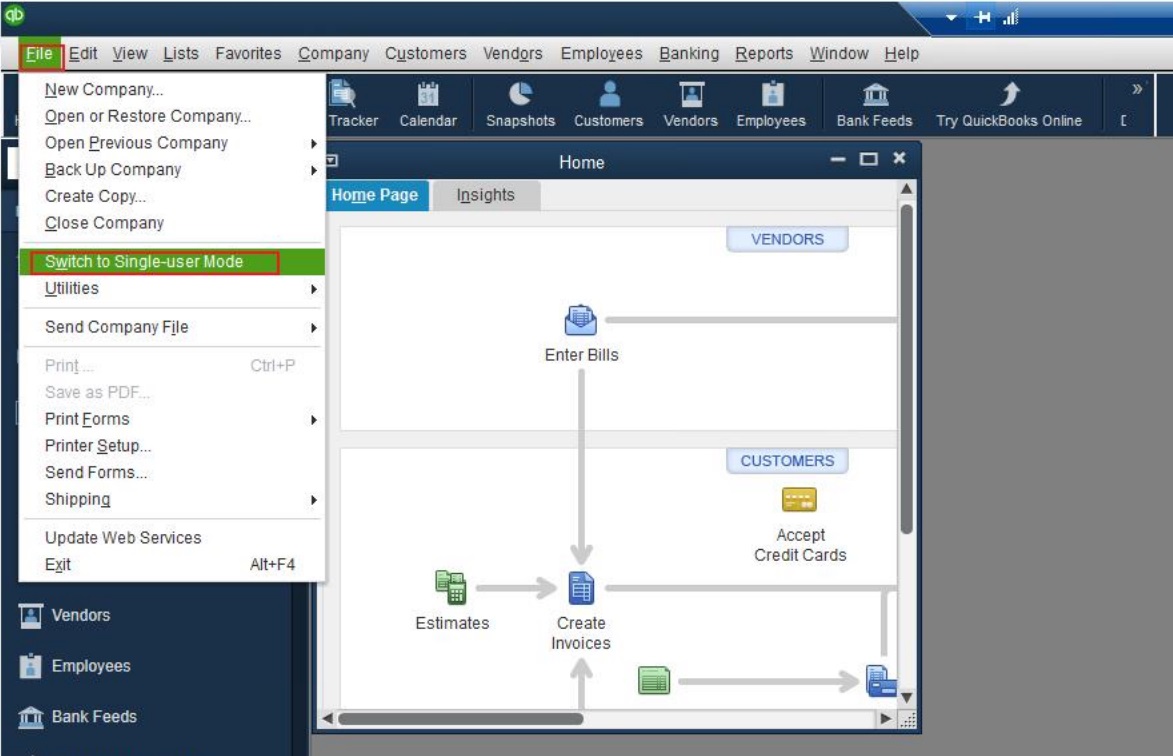Image resolution: width=1173 pixels, height=756 pixels.
Task: Click the Snapshots pie chart icon
Action: click(x=520, y=94)
